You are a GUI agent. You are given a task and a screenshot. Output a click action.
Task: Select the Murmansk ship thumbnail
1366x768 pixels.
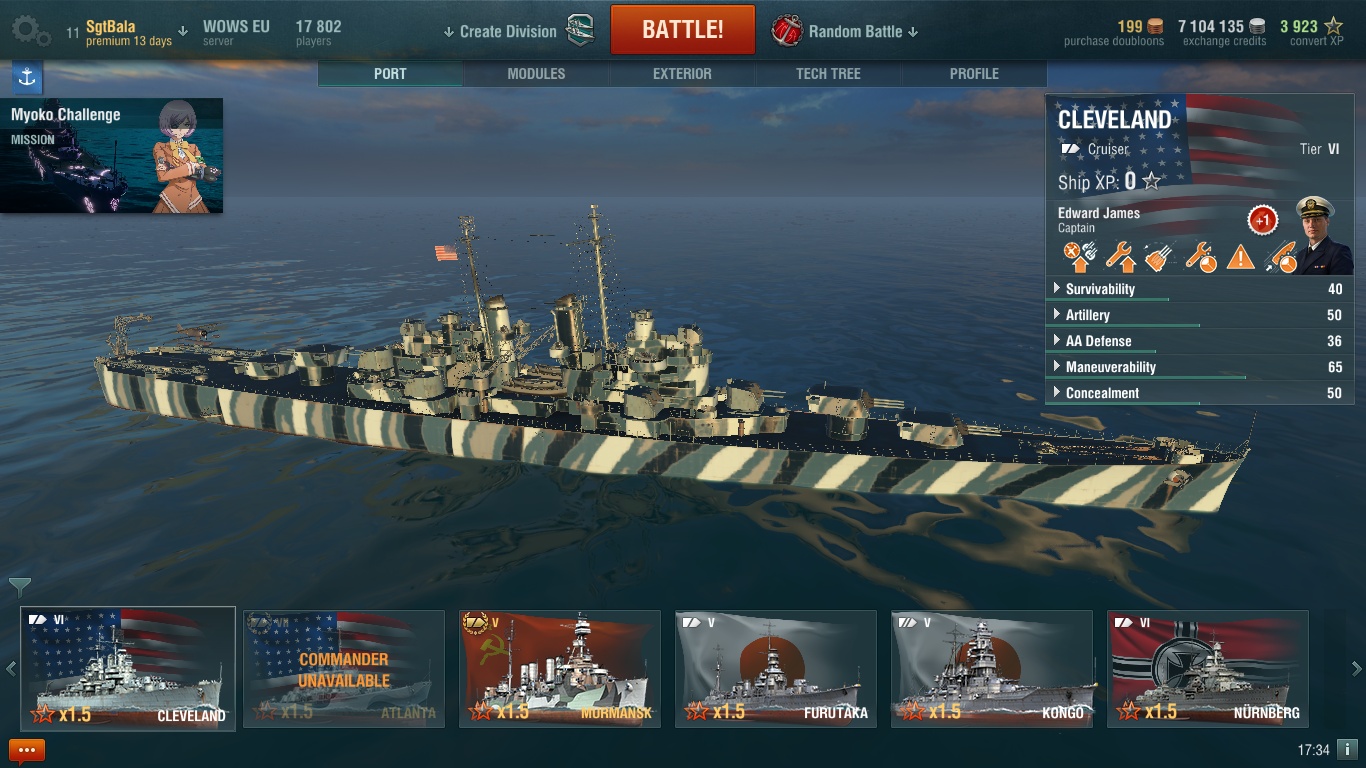pos(560,669)
